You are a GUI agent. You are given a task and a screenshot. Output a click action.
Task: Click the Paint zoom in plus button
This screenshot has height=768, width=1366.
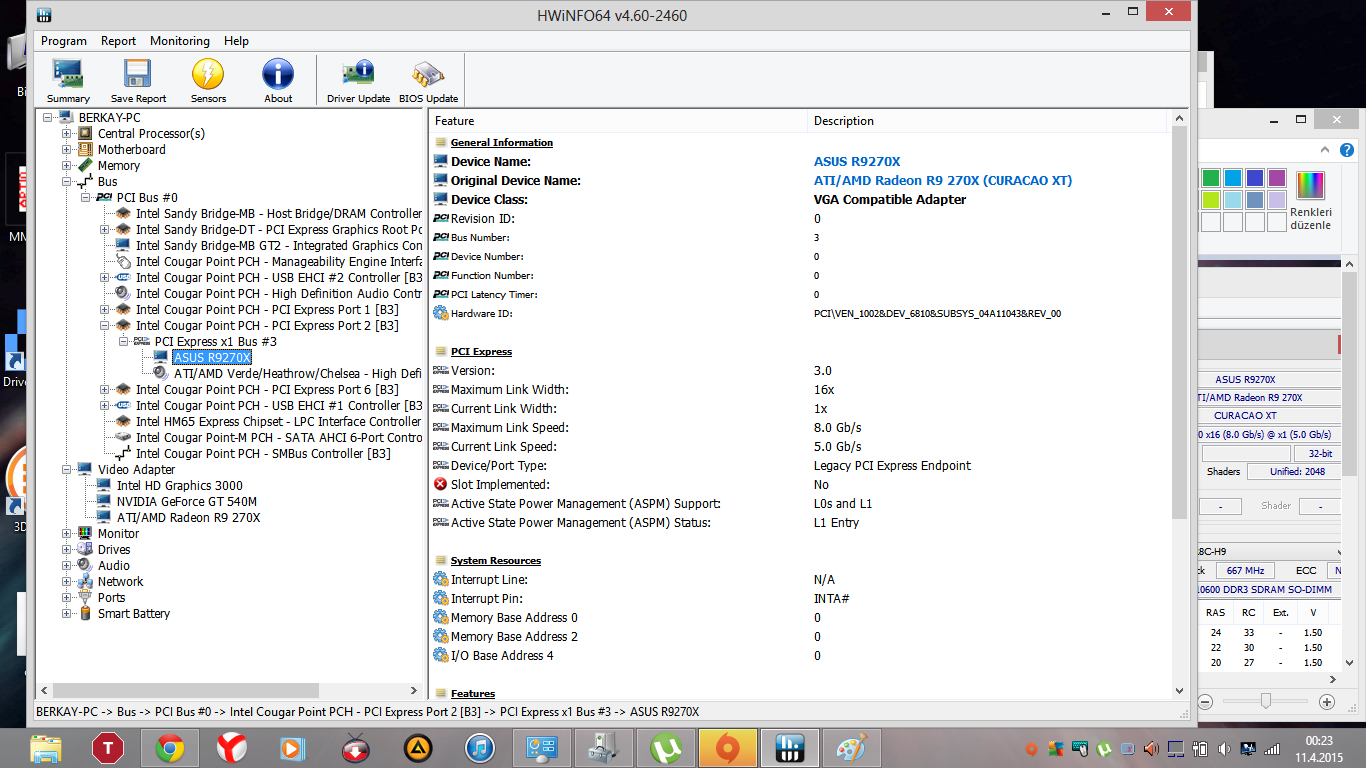click(x=1327, y=702)
